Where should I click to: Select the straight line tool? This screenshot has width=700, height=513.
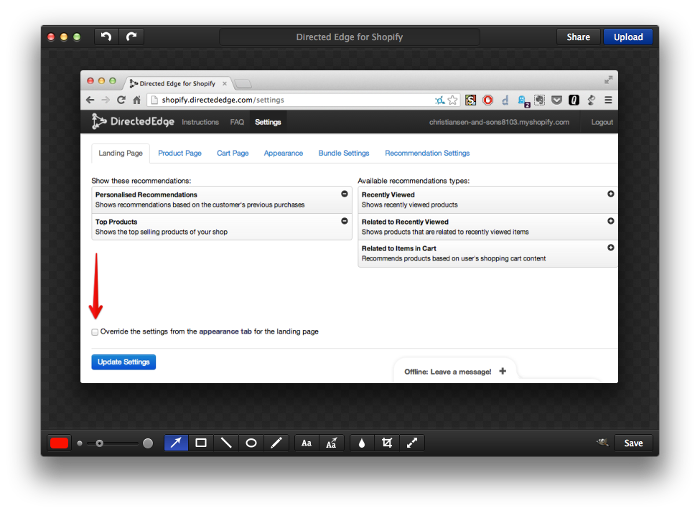pos(226,443)
